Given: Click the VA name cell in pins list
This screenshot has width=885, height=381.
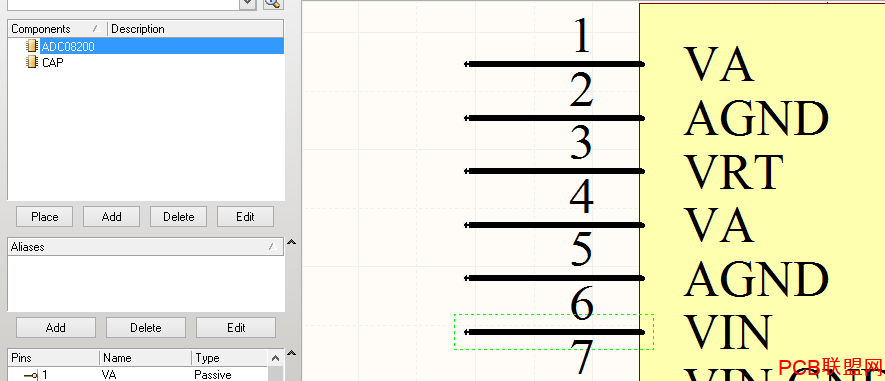Looking at the screenshot, I should coord(108,375).
